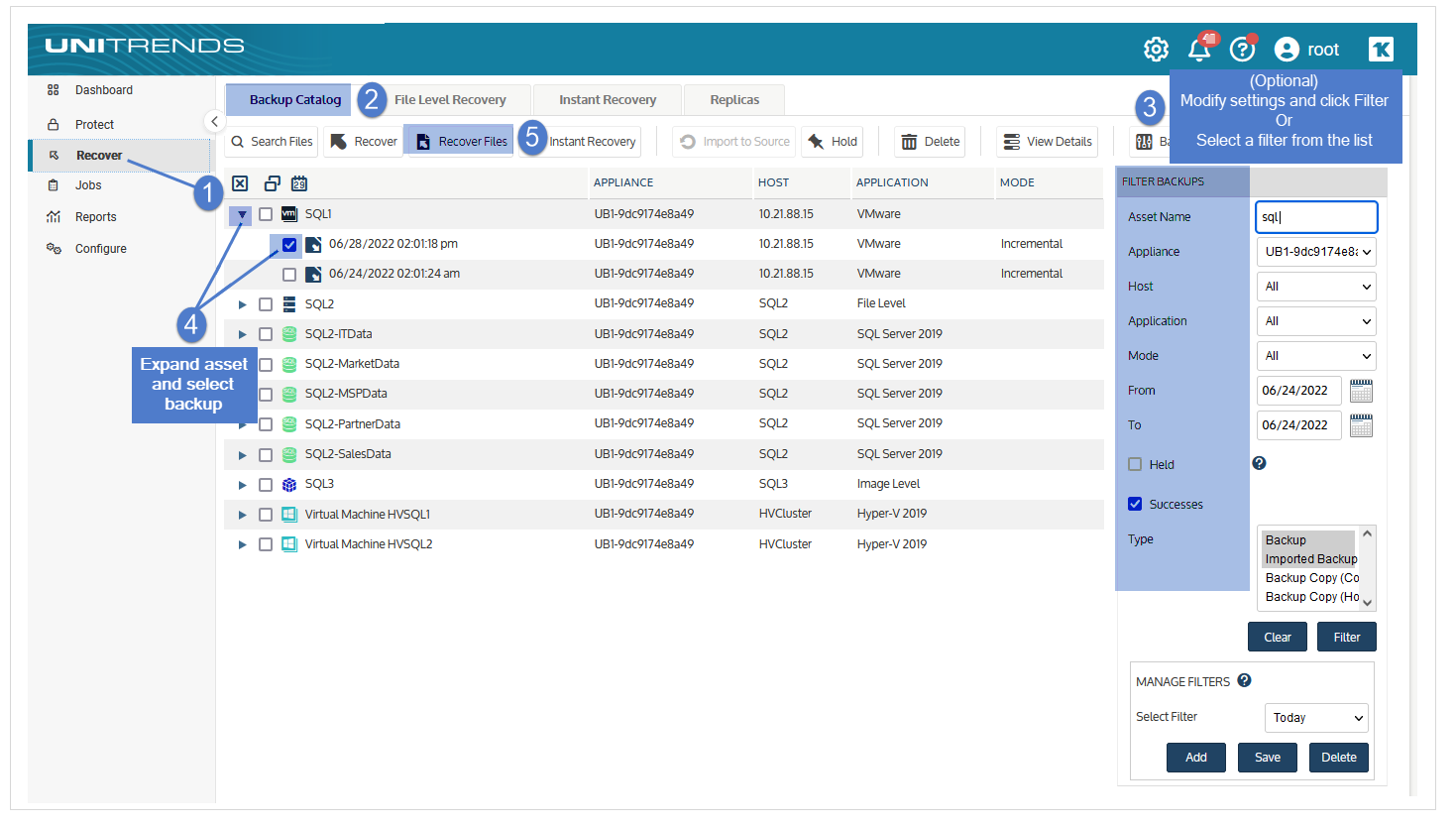This screenshot has height=827, width=1456.
Task: Expand the SQL3 row
Action: pyautogui.click(x=242, y=485)
